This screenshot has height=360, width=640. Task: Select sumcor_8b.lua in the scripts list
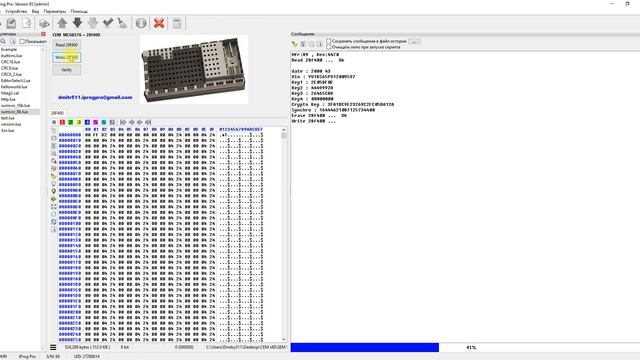(x=15, y=111)
